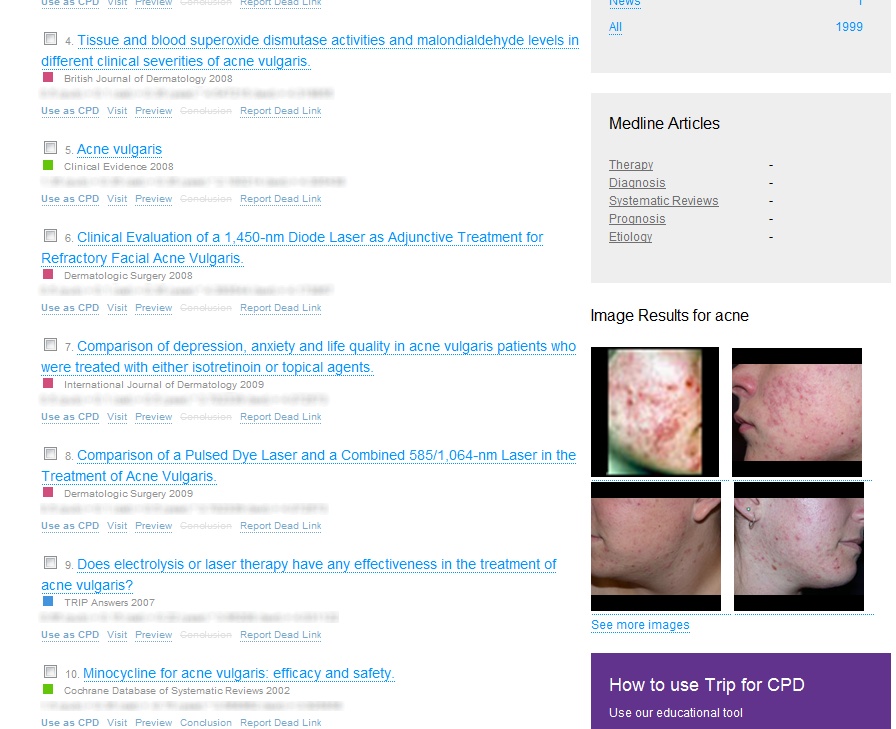Click the pink category square under British Journal of Dermatology

[x=47, y=77]
